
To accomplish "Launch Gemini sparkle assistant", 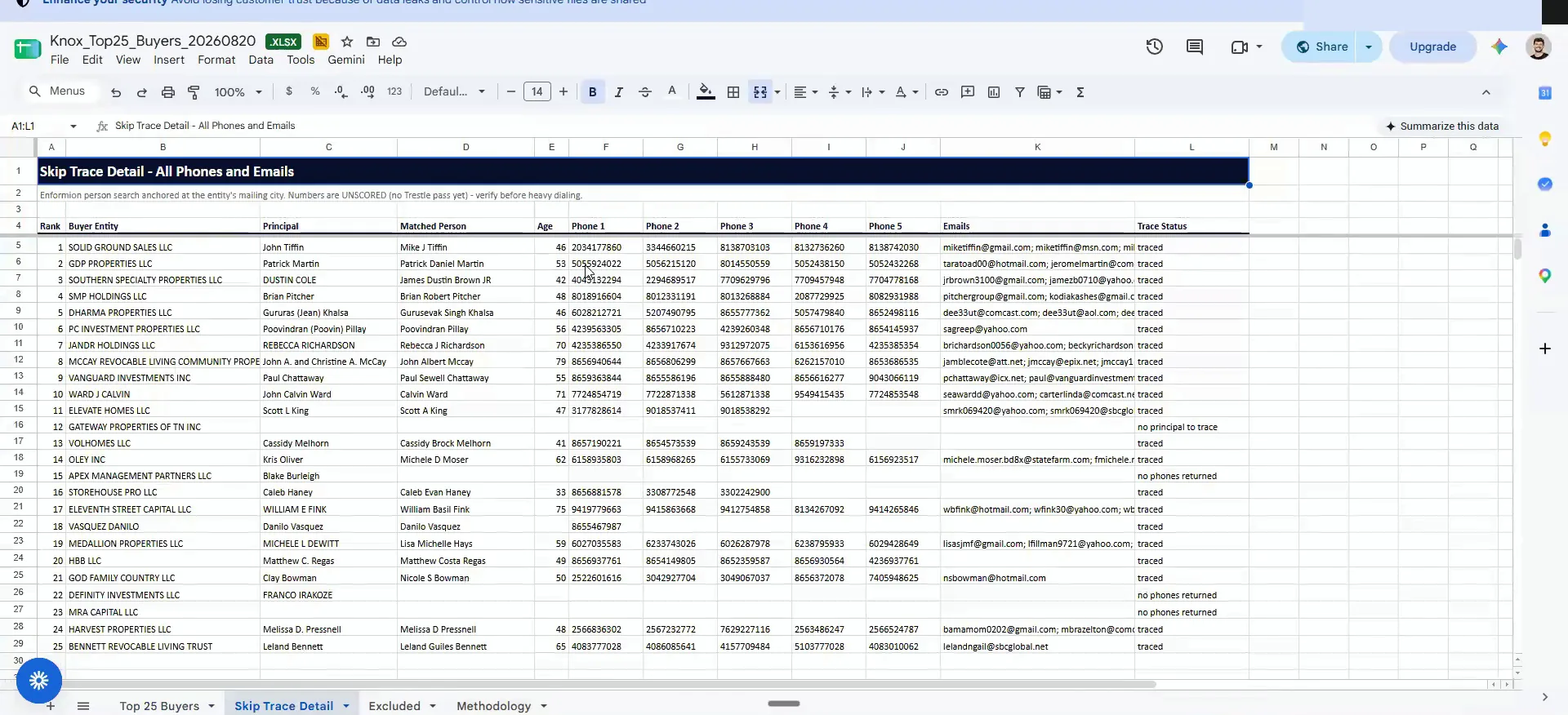I will 1499,47.
